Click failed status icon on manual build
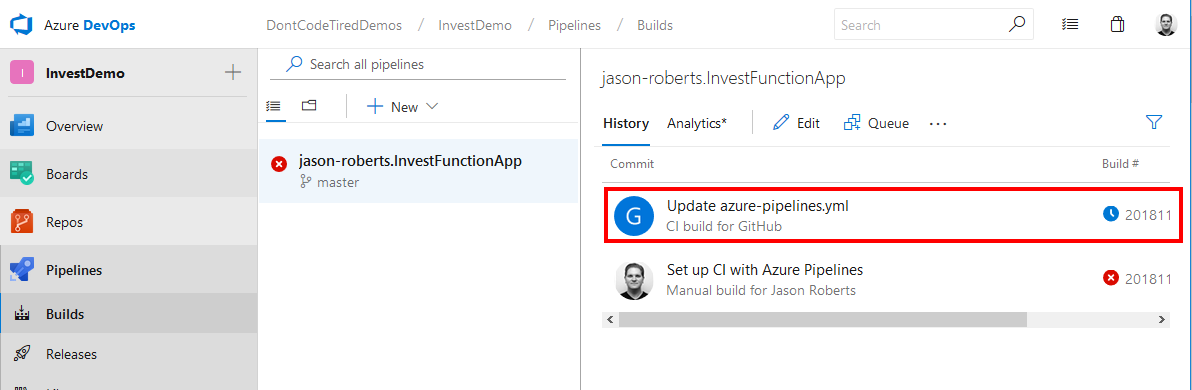Screen dimensions: 1192x390 1111,278
